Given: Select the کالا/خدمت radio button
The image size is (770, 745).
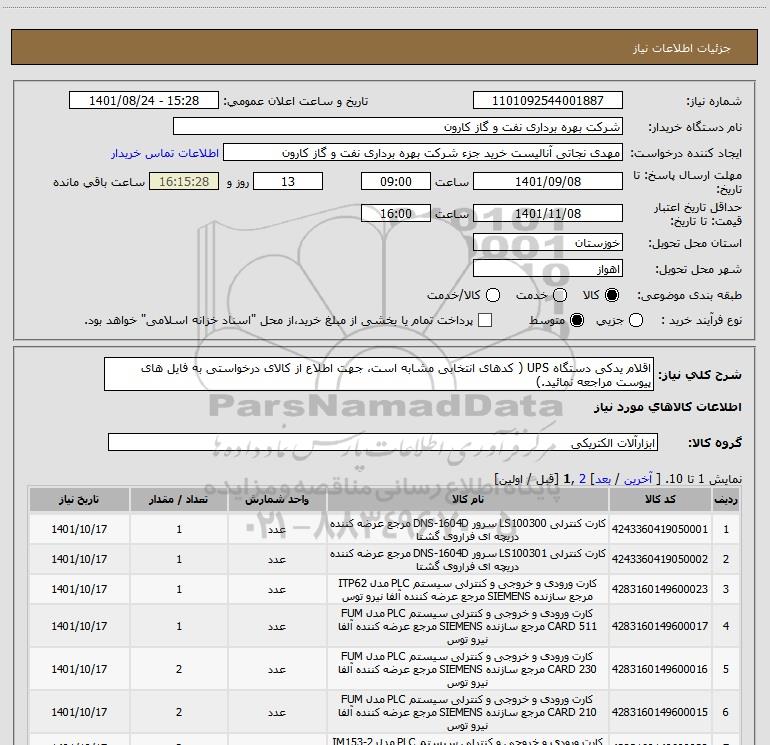Looking at the screenshot, I should [x=493, y=295].
